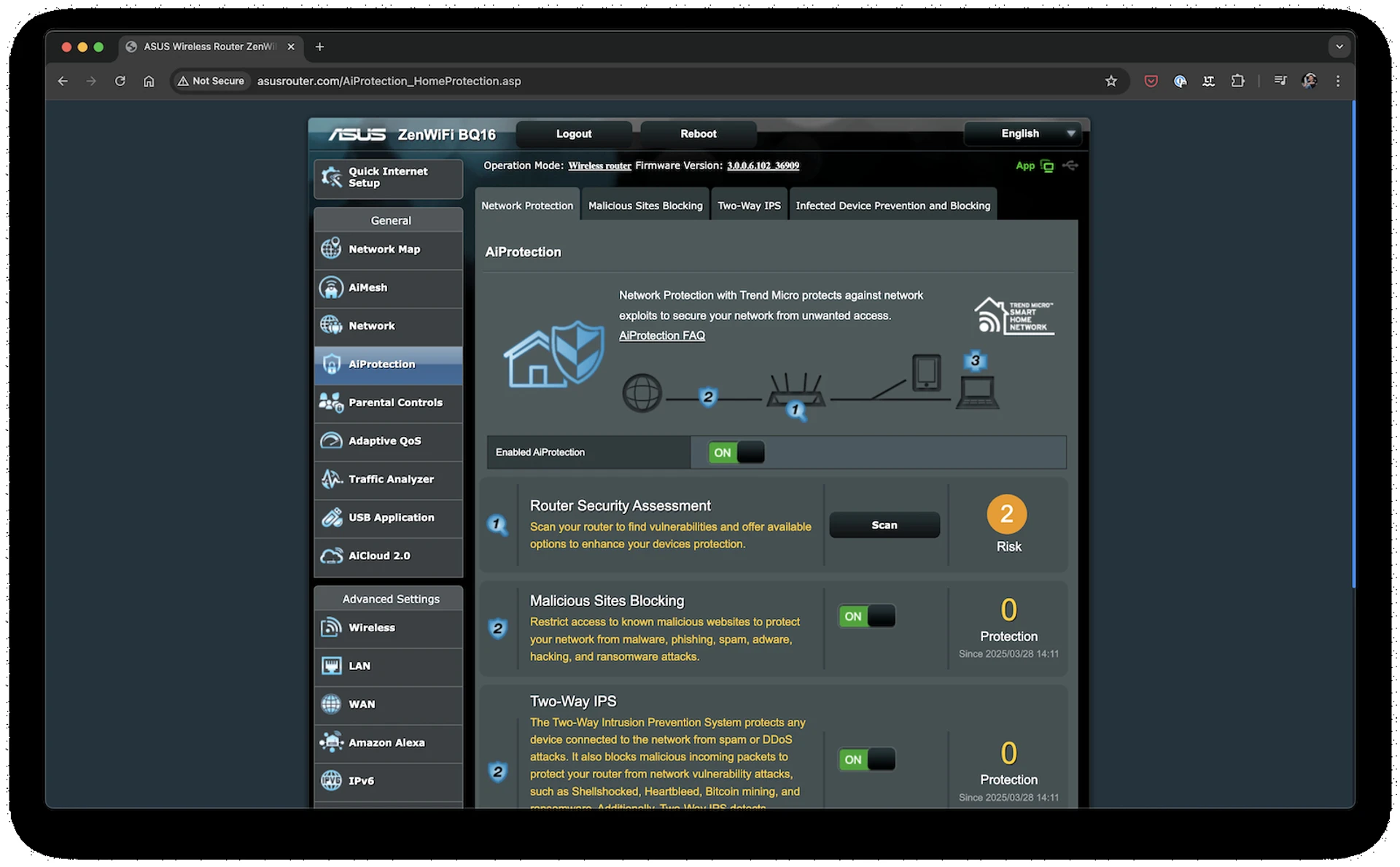This screenshot has height=867, width=1400.
Task: Open the browser profile avatar
Action: tap(1309, 81)
